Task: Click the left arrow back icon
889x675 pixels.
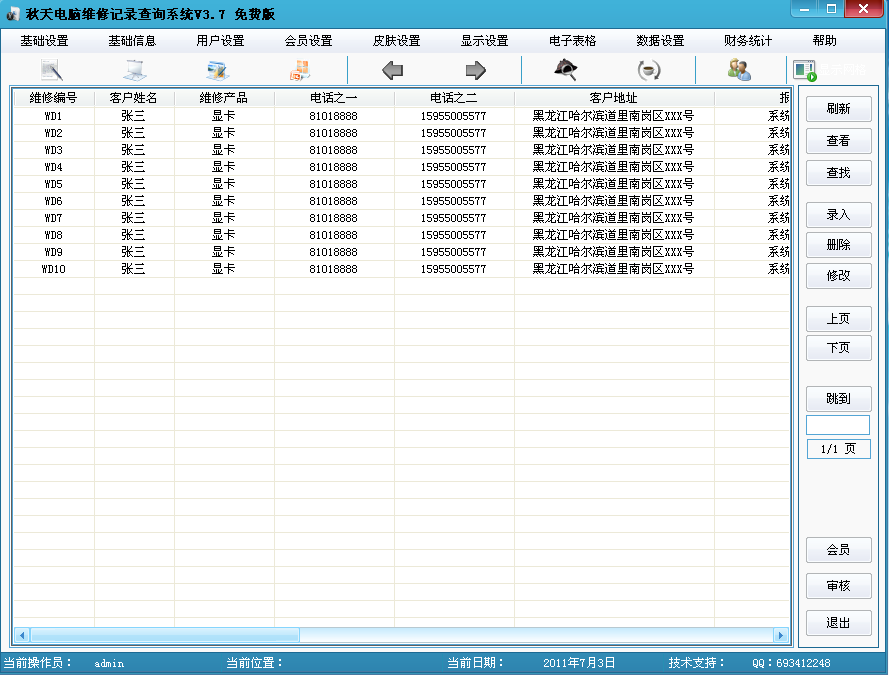Action: point(392,70)
